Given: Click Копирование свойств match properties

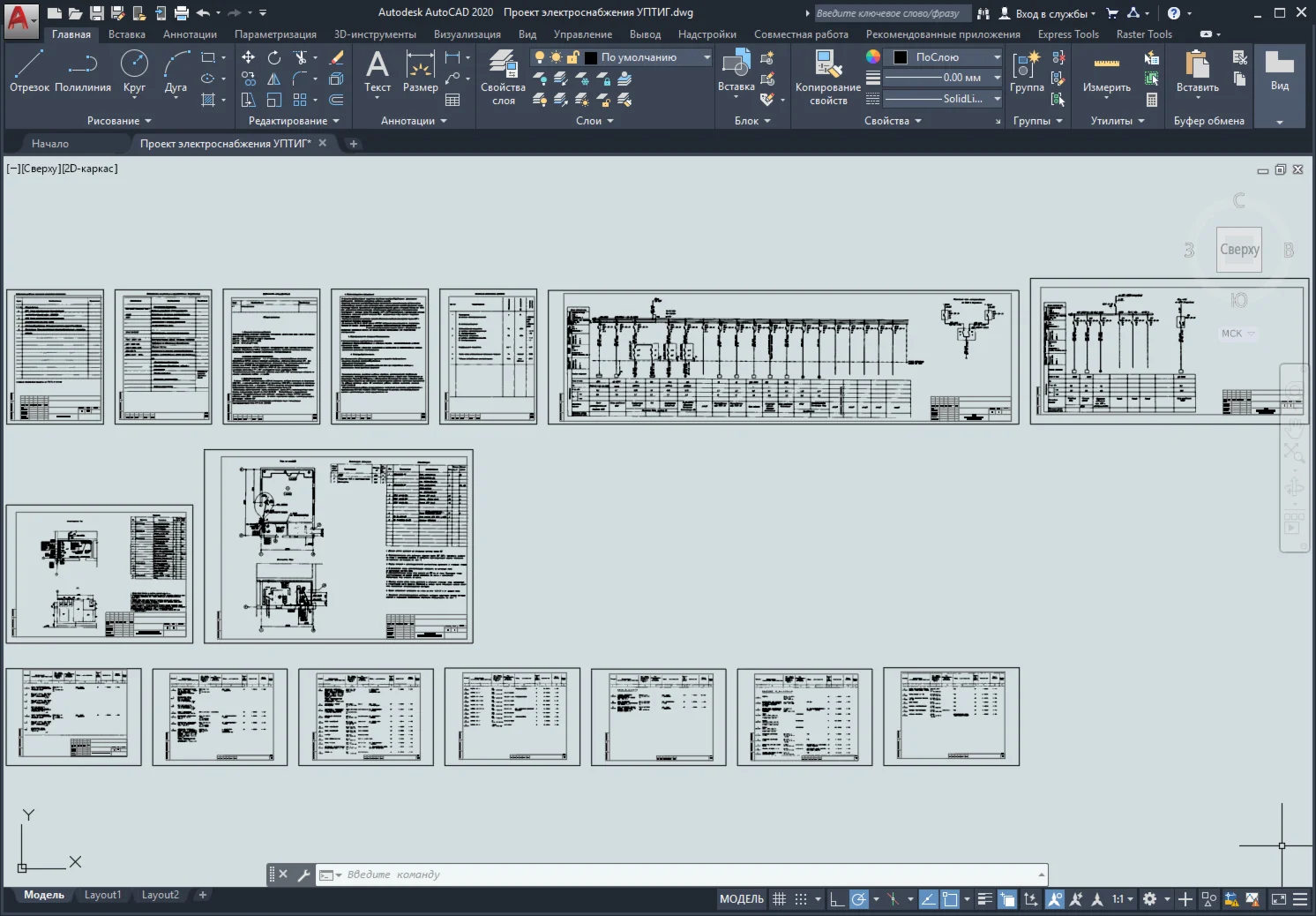Looking at the screenshot, I should 827,77.
